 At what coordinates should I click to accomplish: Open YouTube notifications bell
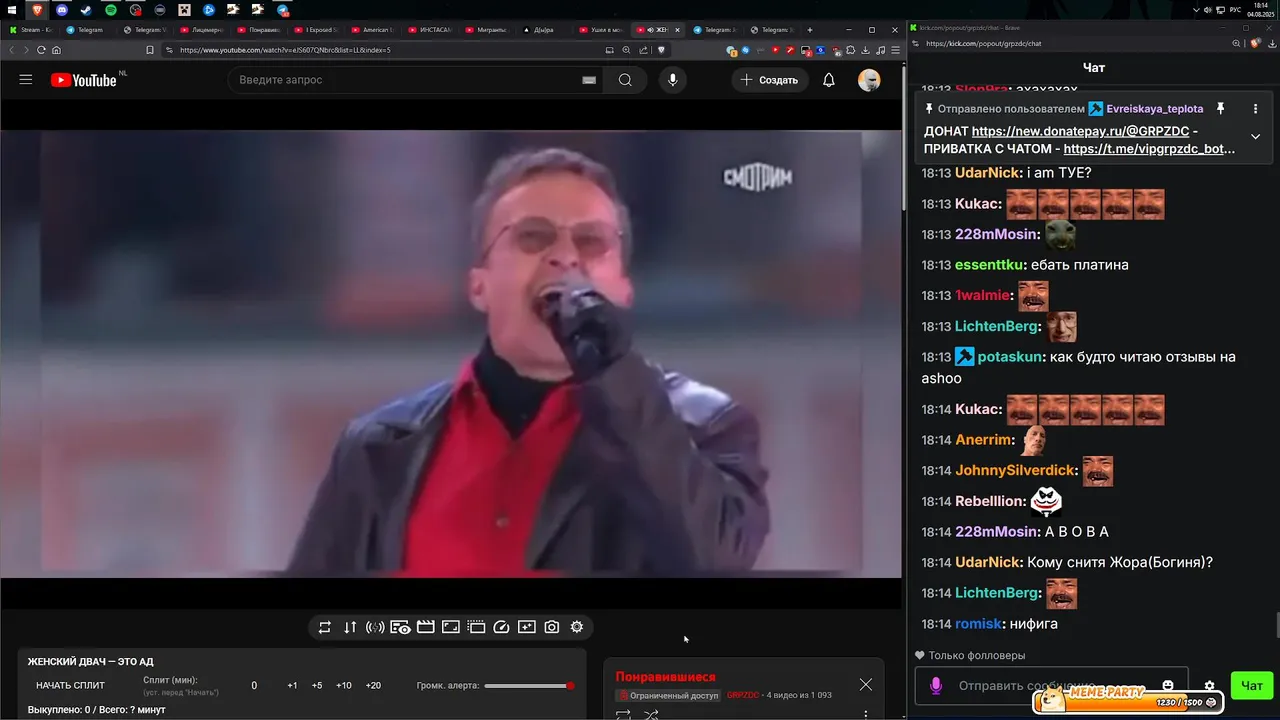[x=829, y=80]
